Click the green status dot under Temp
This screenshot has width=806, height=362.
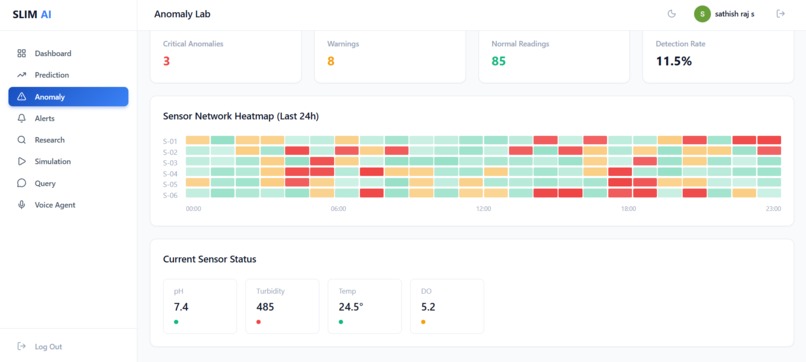pos(341,322)
